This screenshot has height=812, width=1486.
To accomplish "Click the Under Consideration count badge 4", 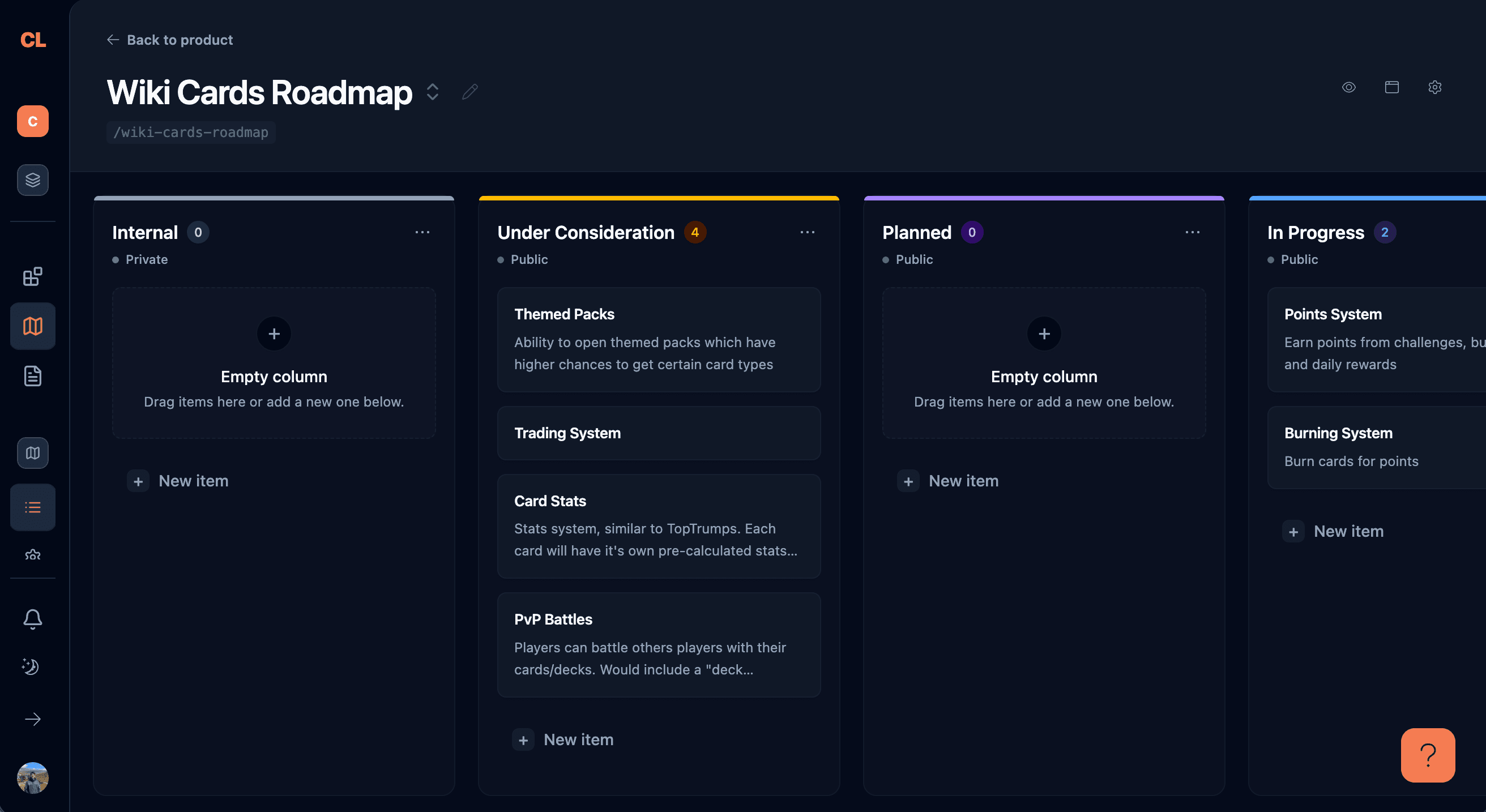I will [695, 232].
